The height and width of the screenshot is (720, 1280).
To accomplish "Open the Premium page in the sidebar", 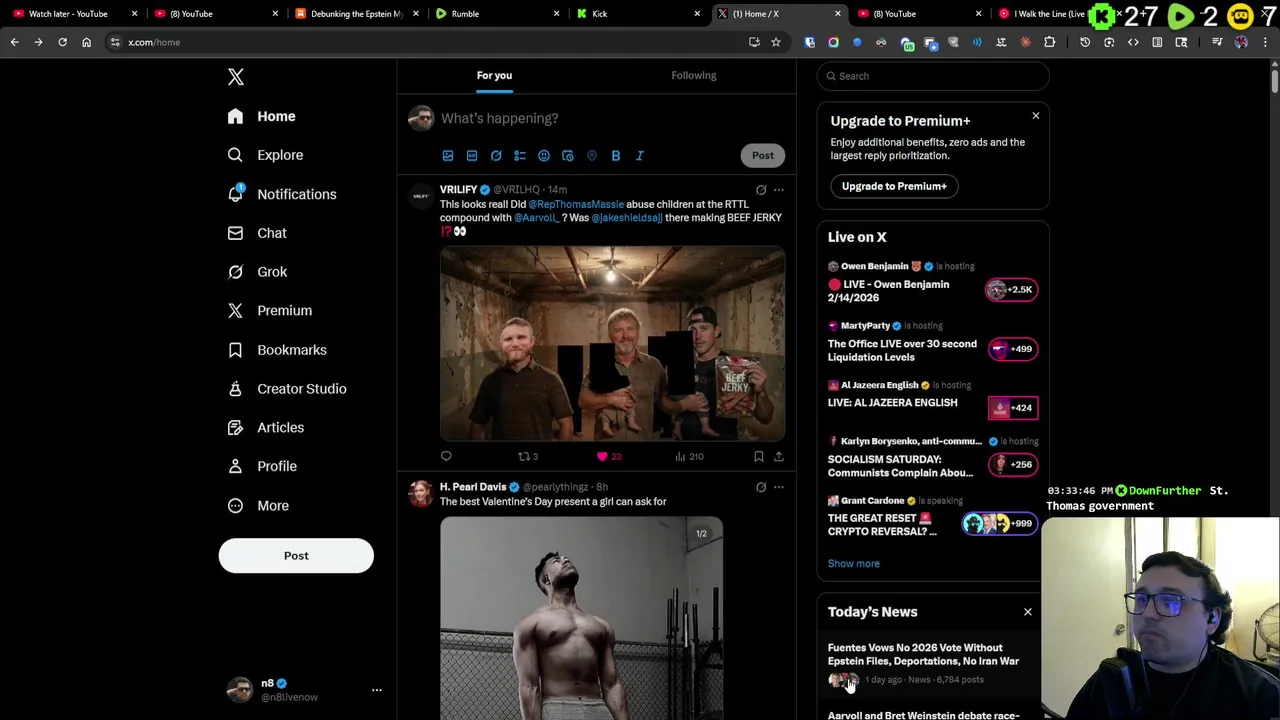I will tap(270, 311).
